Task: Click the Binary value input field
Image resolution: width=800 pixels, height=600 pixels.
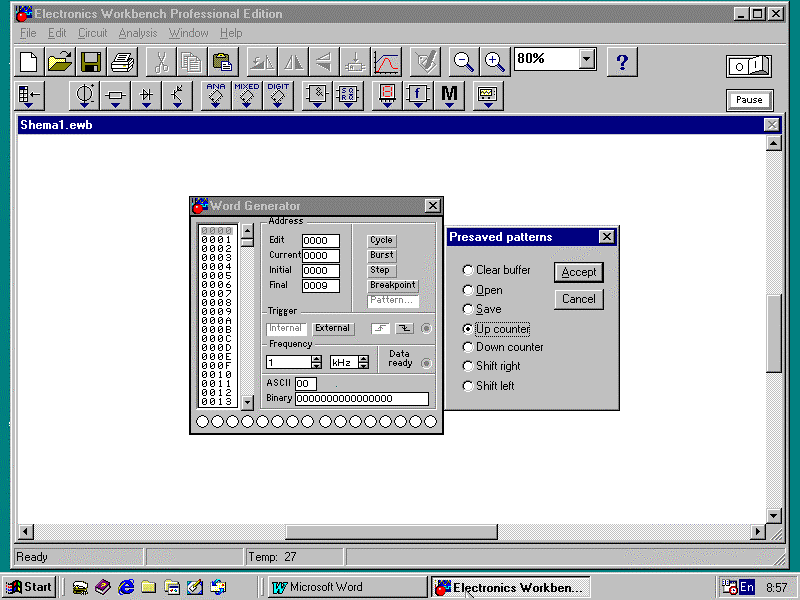Action: pos(362,398)
